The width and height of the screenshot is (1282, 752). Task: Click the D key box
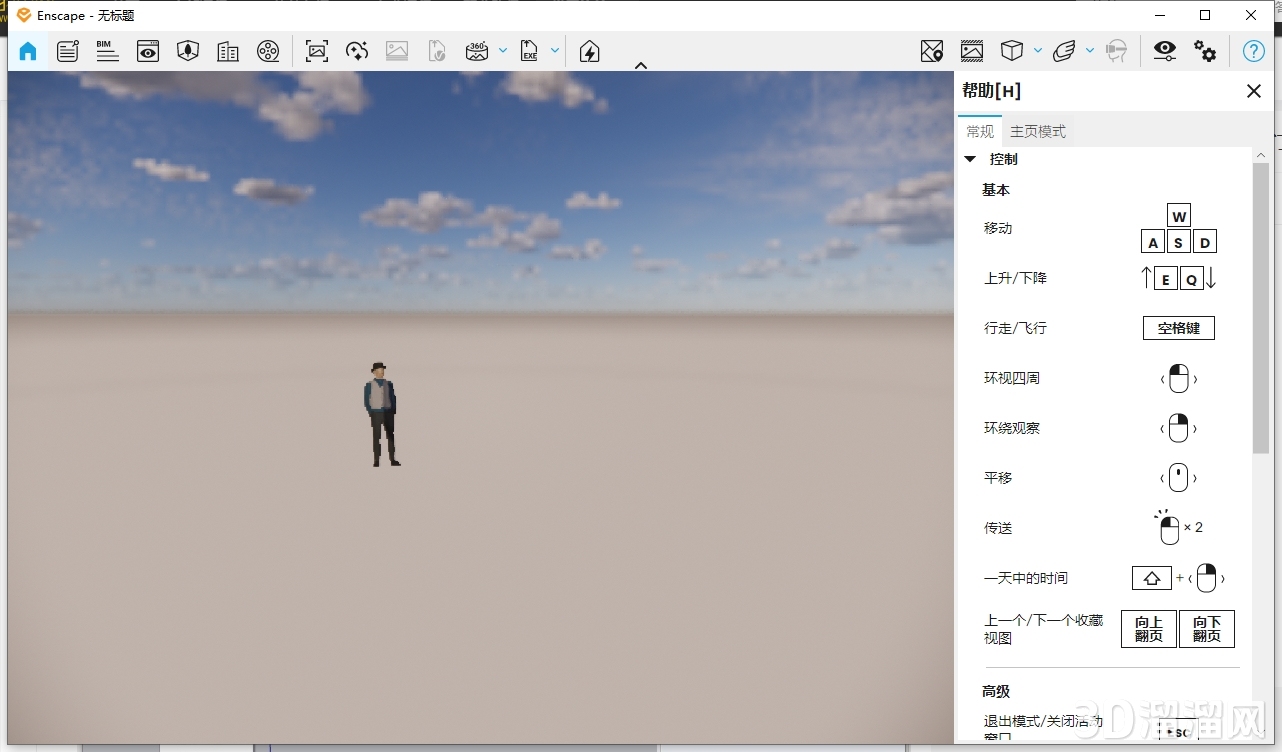[x=1205, y=242]
